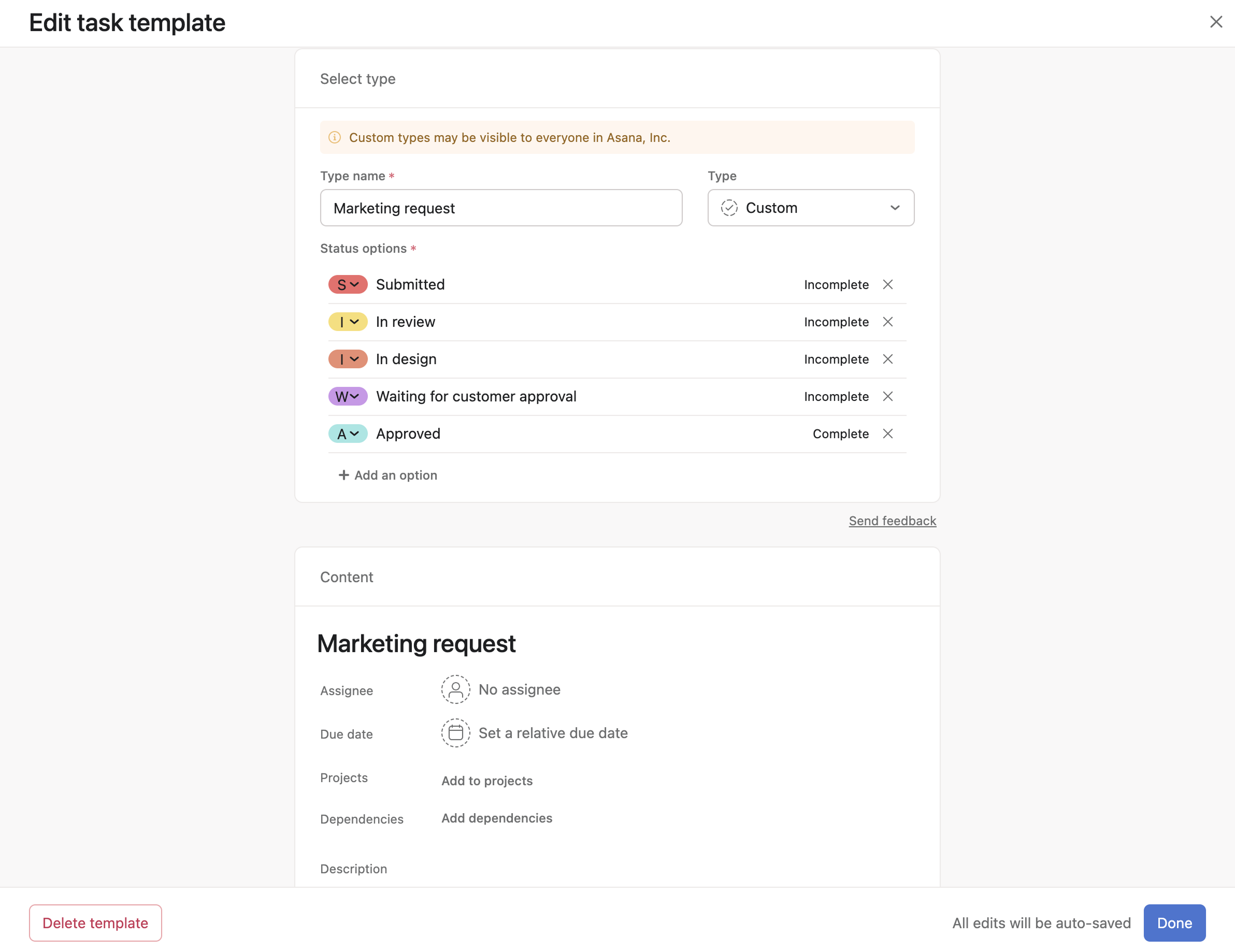1235x952 pixels.
Task: Click the Select type section header
Action: pos(357,79)
